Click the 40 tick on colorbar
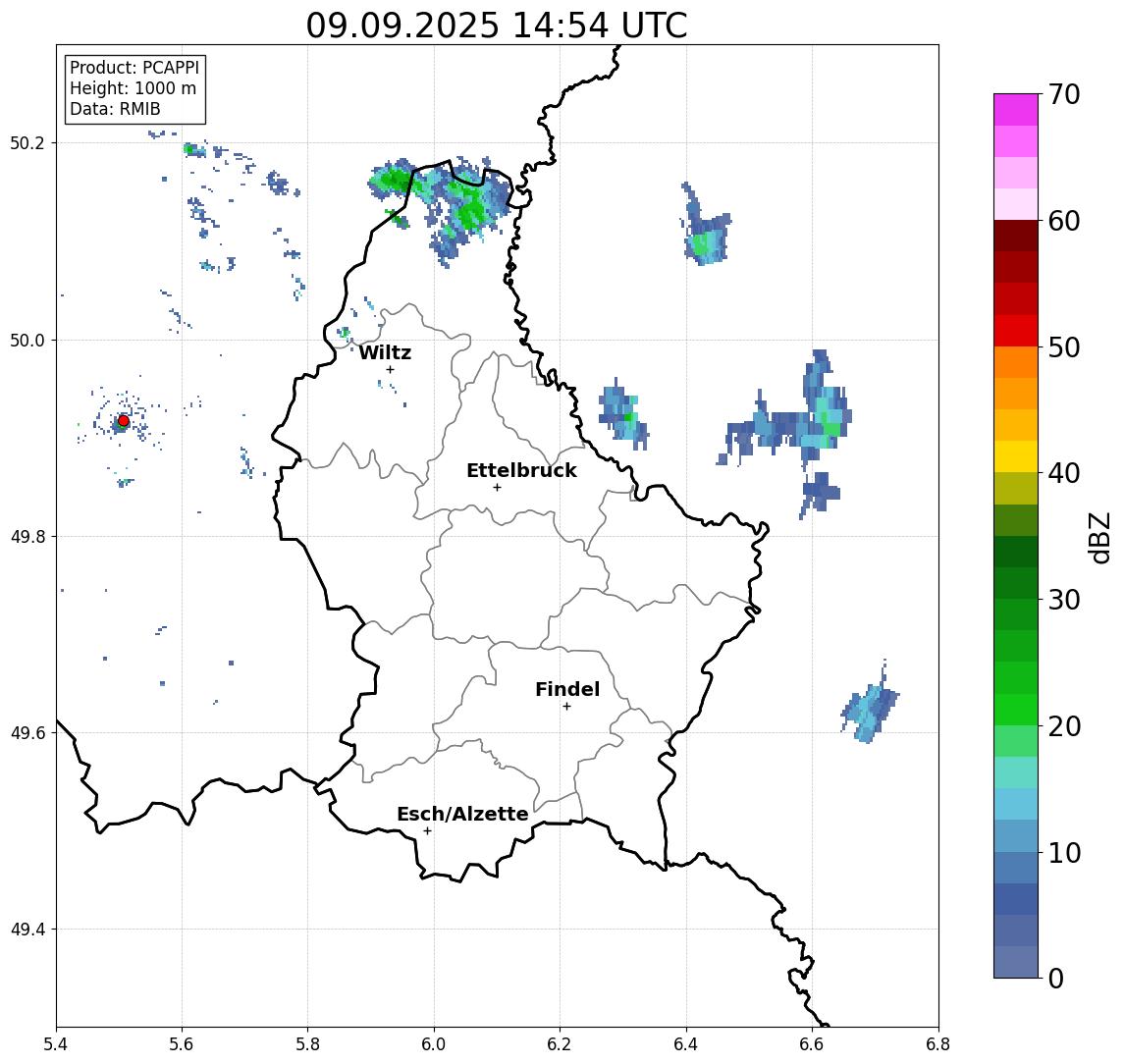The height and width of the screenshot is (1064, 1124). (1064, 473)
